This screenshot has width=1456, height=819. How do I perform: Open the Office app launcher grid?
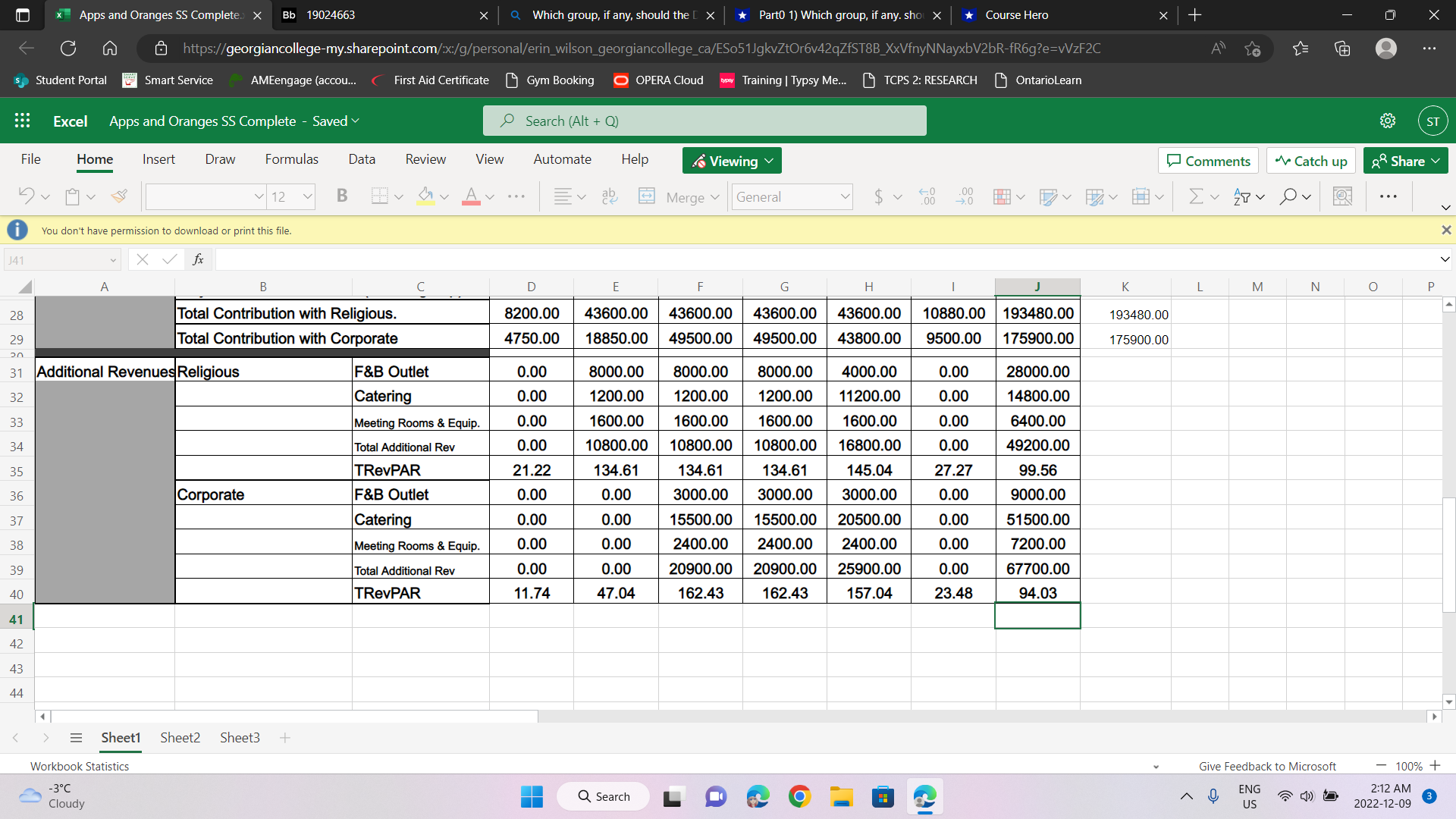[x=22, y=121]
